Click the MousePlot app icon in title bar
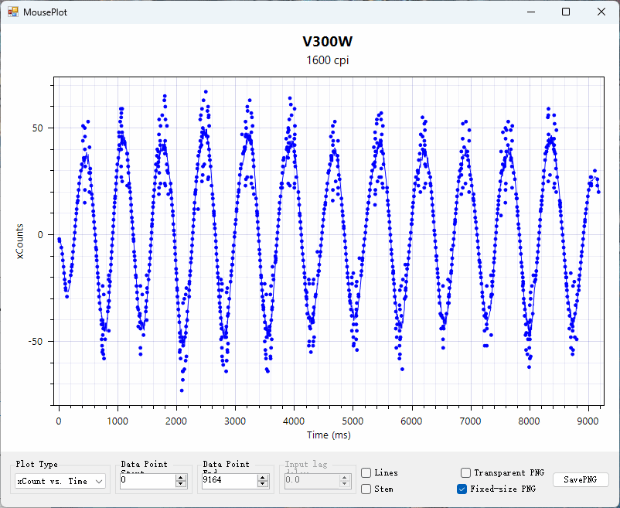 point(13,12)
